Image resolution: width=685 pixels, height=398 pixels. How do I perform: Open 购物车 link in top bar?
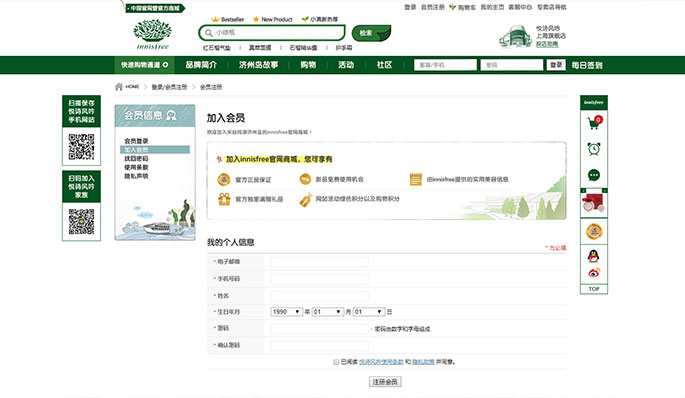[463, 7]
